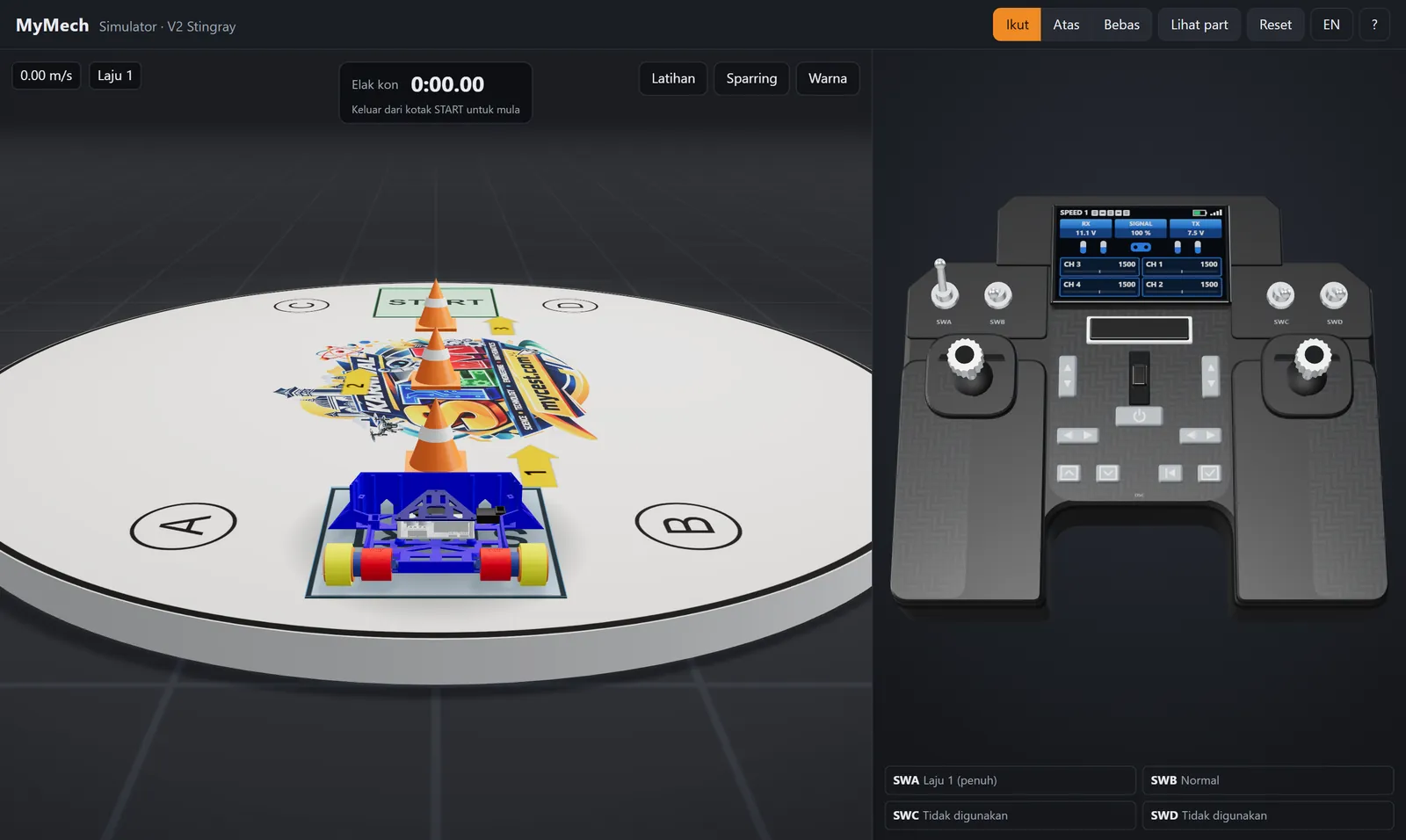Open the Sparring mode
Image resolution: width=1406 pixels, height=840 pixels.
tap(751, 78)
